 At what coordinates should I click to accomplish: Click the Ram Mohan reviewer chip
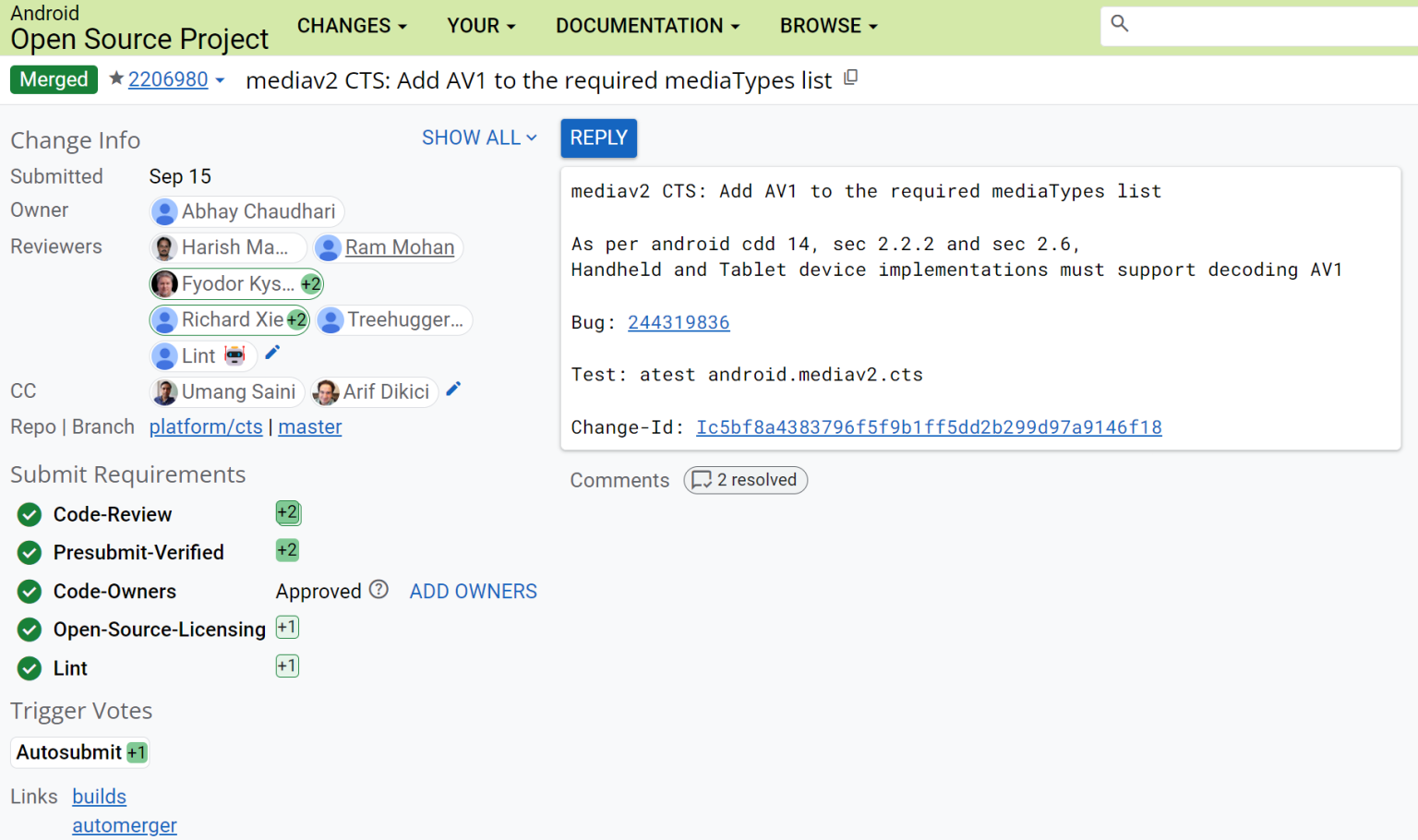388,247
